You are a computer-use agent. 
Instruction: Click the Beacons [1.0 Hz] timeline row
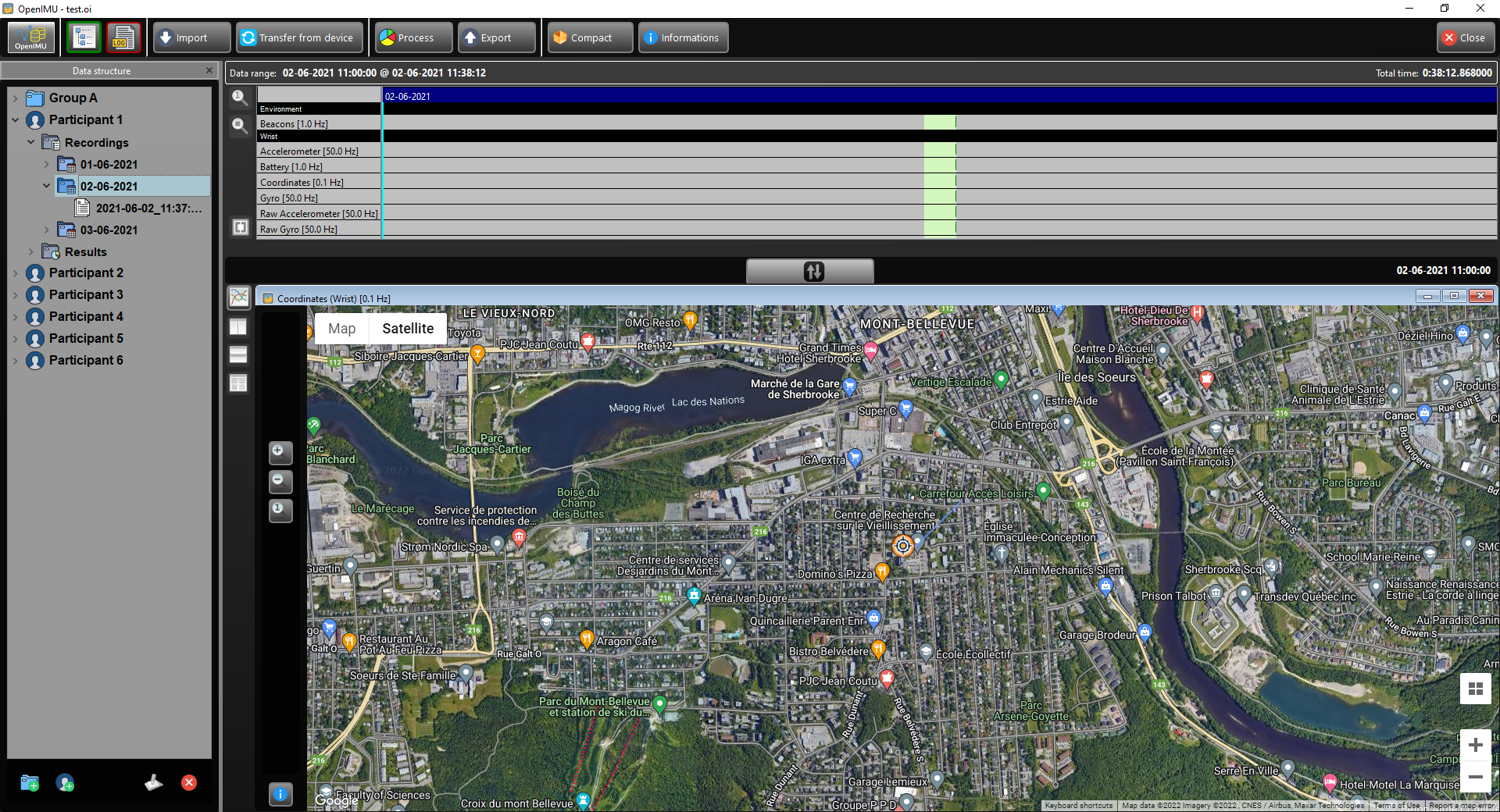click(x=877, y=123)
